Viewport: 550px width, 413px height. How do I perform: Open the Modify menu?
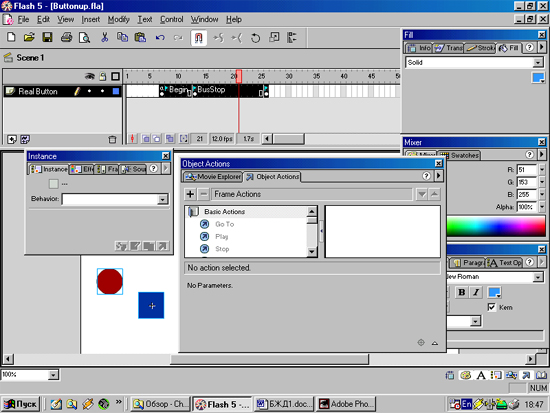click(119, 19)
